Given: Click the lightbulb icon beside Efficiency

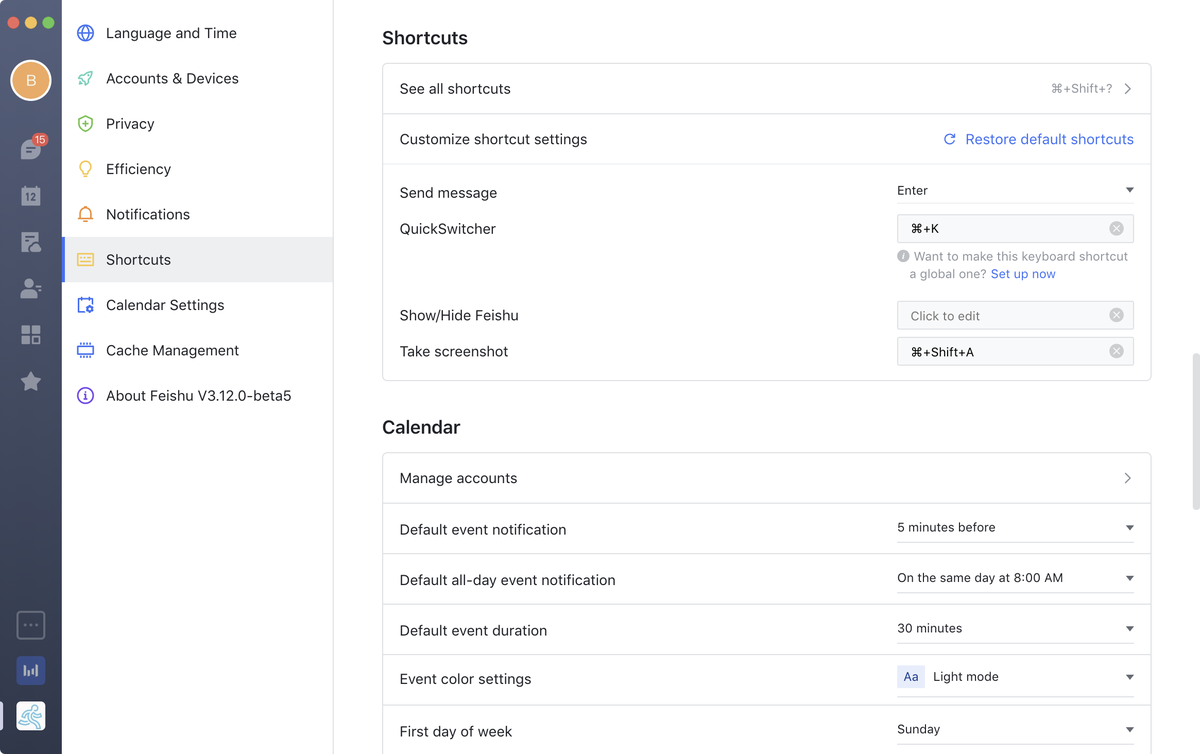Looking at the screenshot, I should click(86, 169).
